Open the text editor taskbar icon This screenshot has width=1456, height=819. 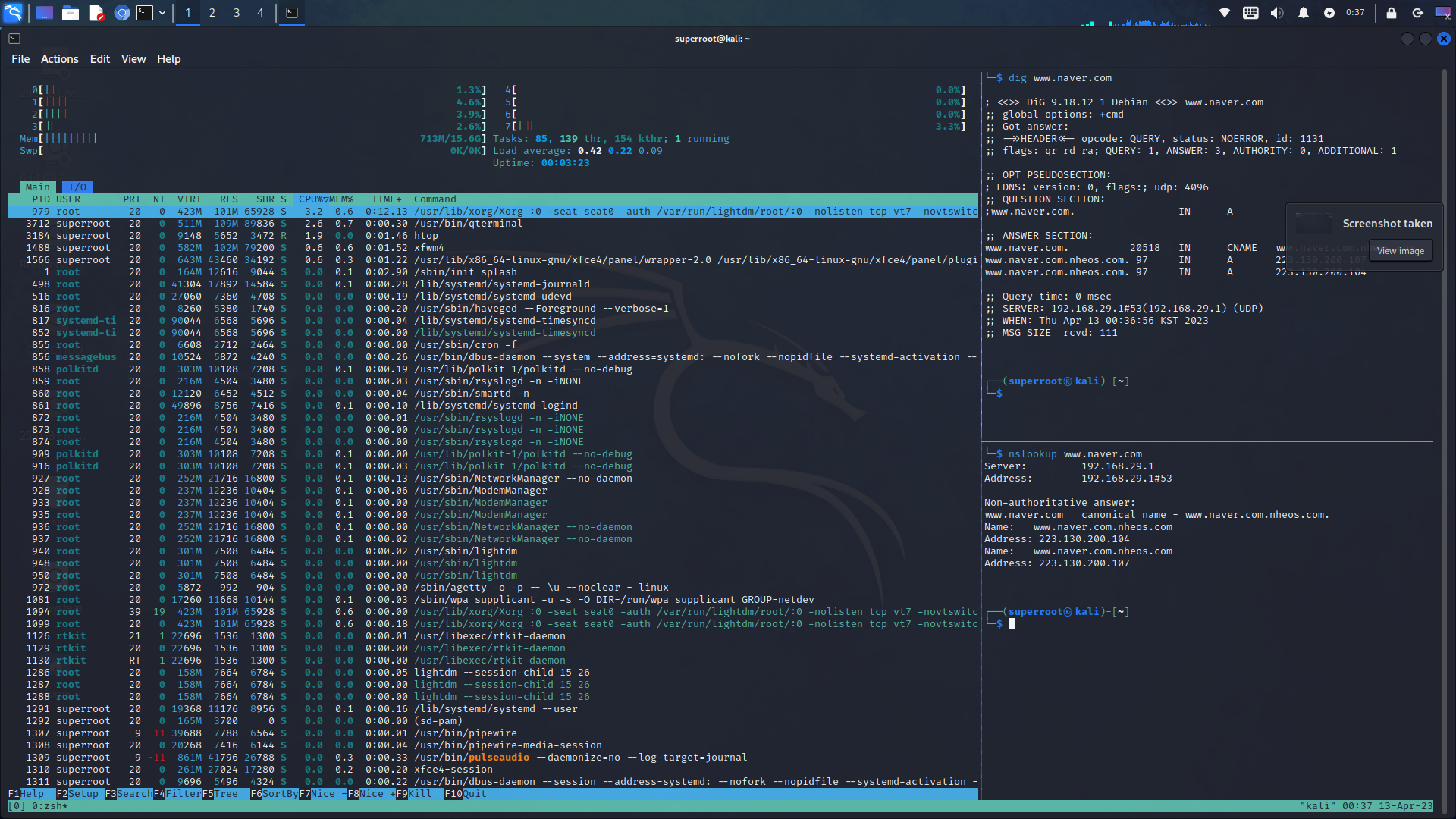click(x=96, y=13)
